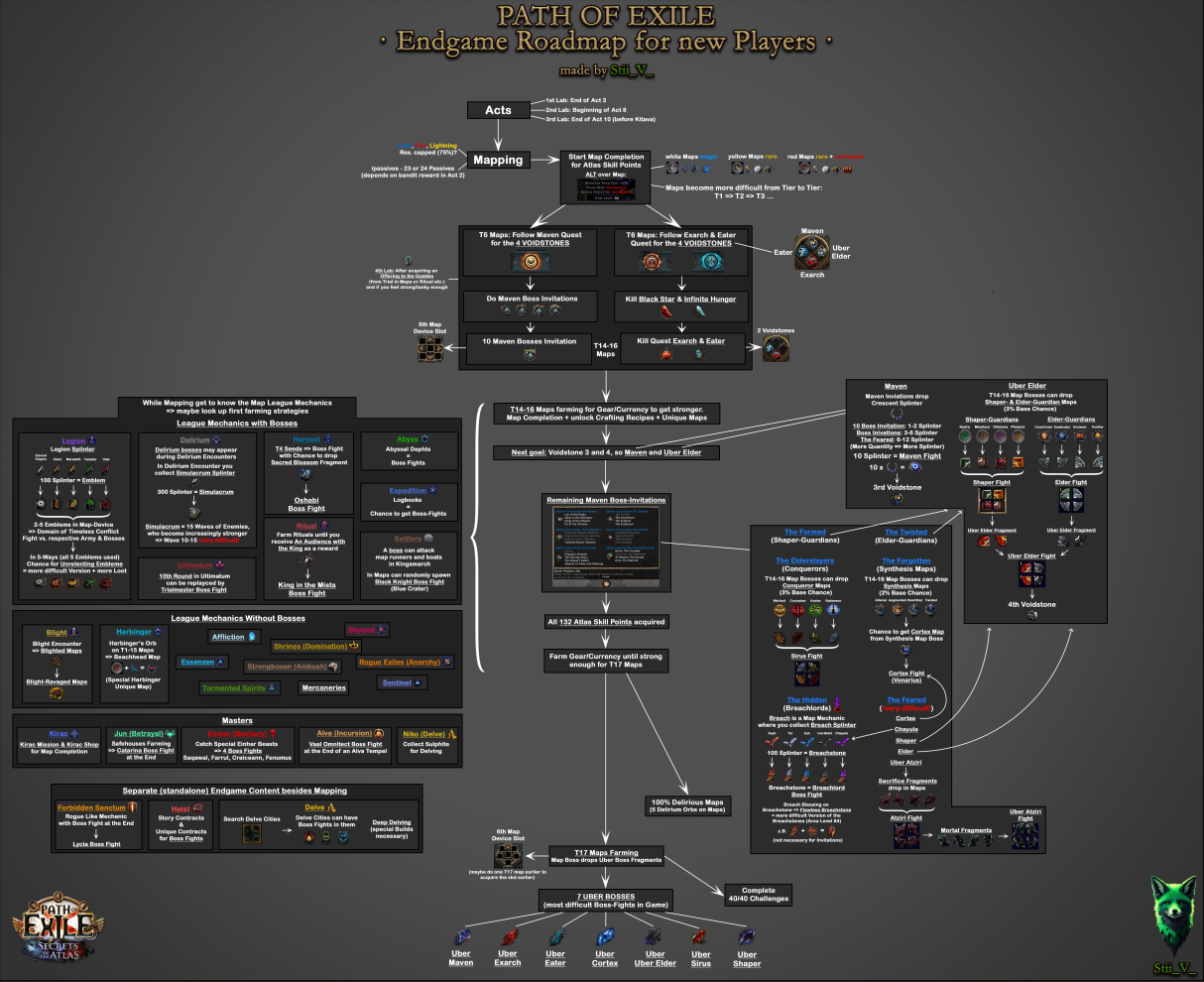Open The Forgotten blue heading link
Viewport: 1204px width, 982px height.
905,561
